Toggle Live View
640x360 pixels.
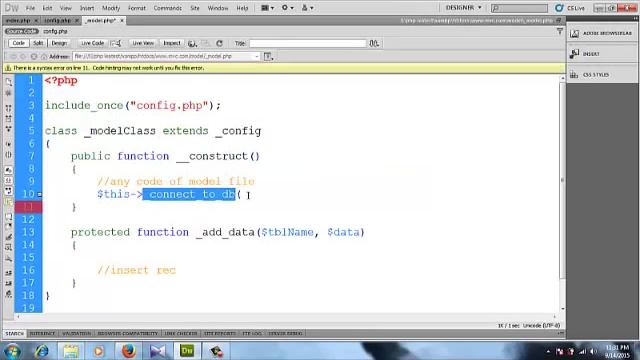(x=143, y=43)
